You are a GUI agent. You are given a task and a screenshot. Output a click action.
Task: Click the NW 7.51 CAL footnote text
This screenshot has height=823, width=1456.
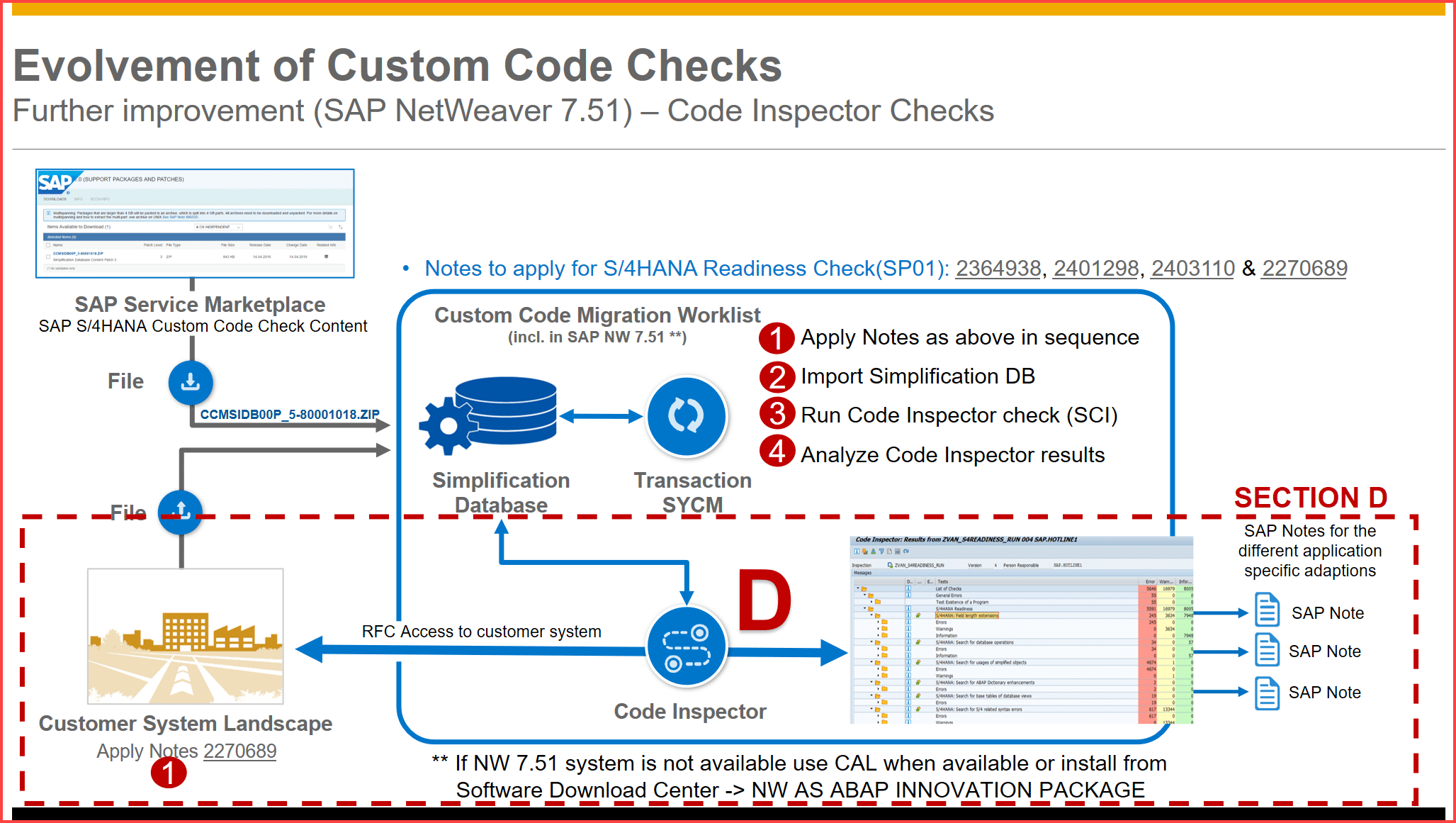pos(799,777)
